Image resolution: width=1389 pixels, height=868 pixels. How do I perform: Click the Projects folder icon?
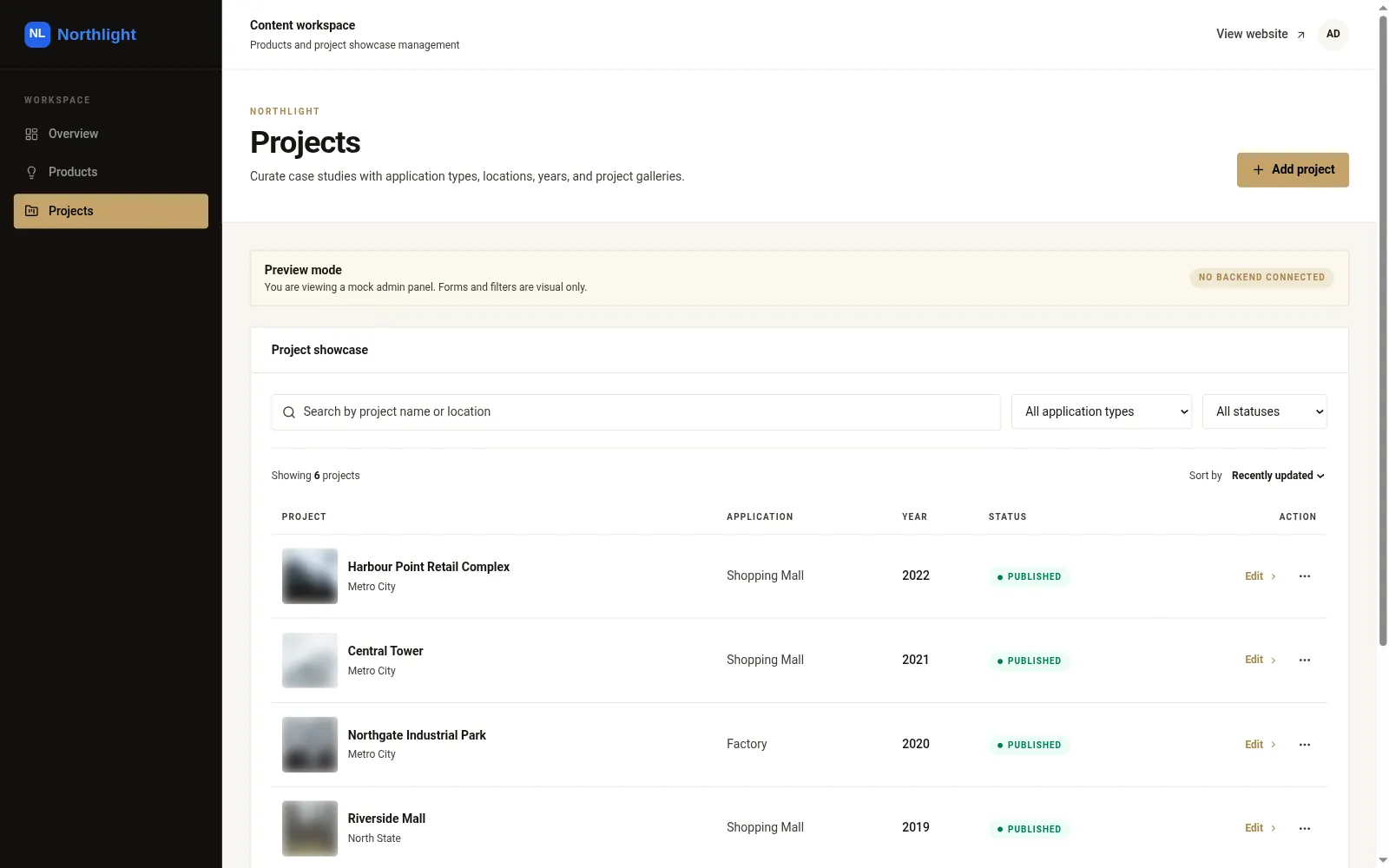[31, 211]
